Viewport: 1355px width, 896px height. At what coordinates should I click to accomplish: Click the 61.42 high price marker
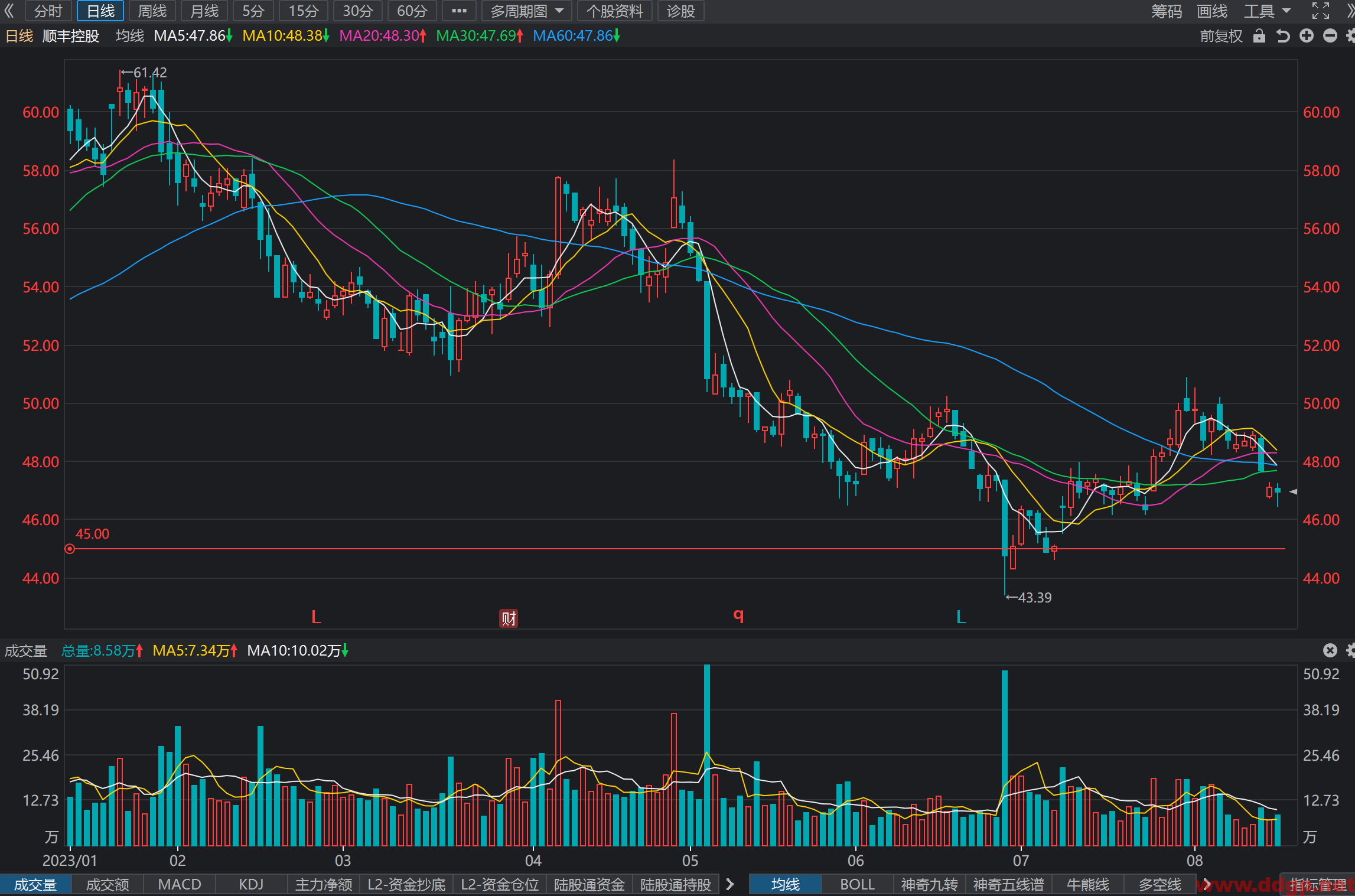(144, 73)
